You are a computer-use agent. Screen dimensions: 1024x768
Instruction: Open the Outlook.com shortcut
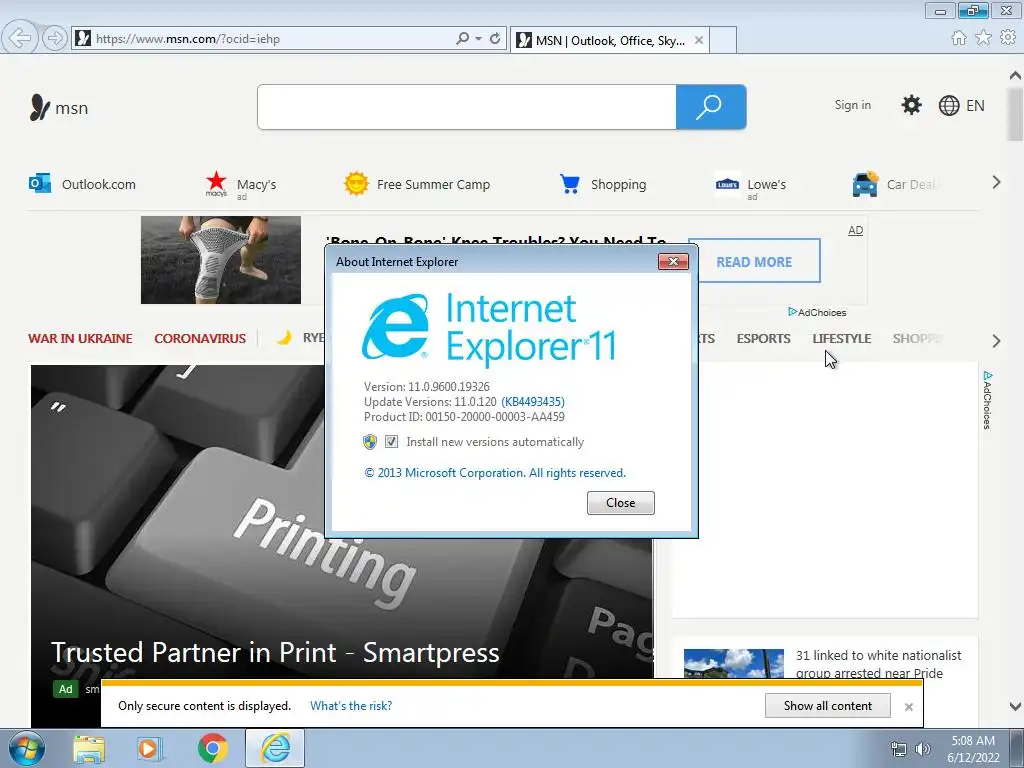[x=82, y=184]
